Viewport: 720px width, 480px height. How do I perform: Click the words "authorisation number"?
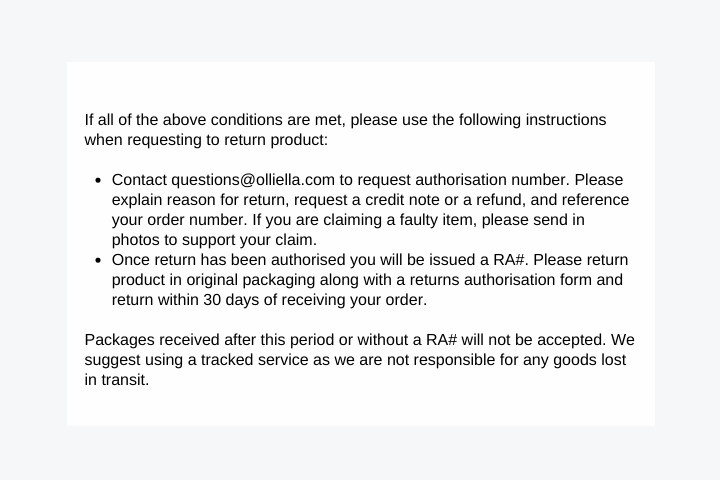tap(492, 180)
